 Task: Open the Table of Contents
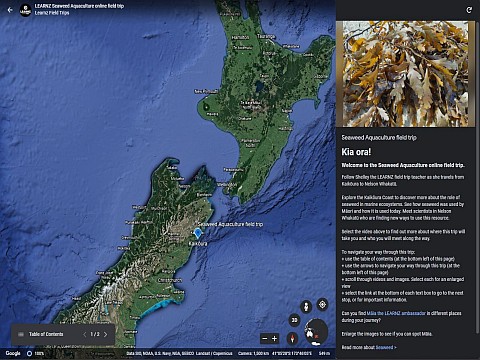click(x=46, y=334)
